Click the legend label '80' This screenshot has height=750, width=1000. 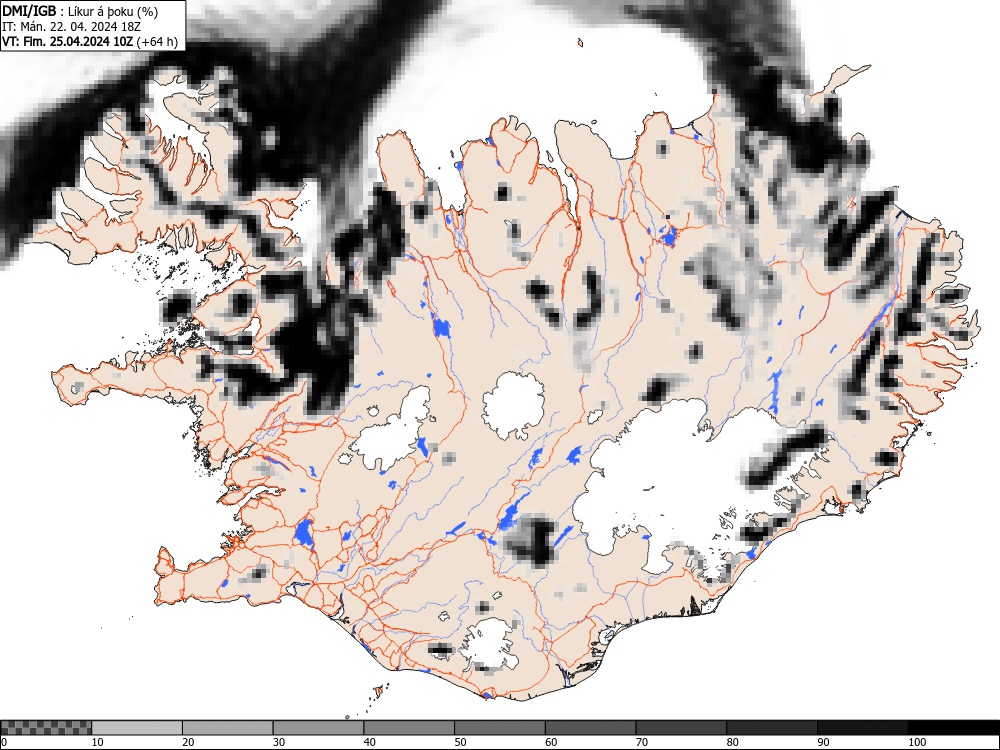coord(732,742)
